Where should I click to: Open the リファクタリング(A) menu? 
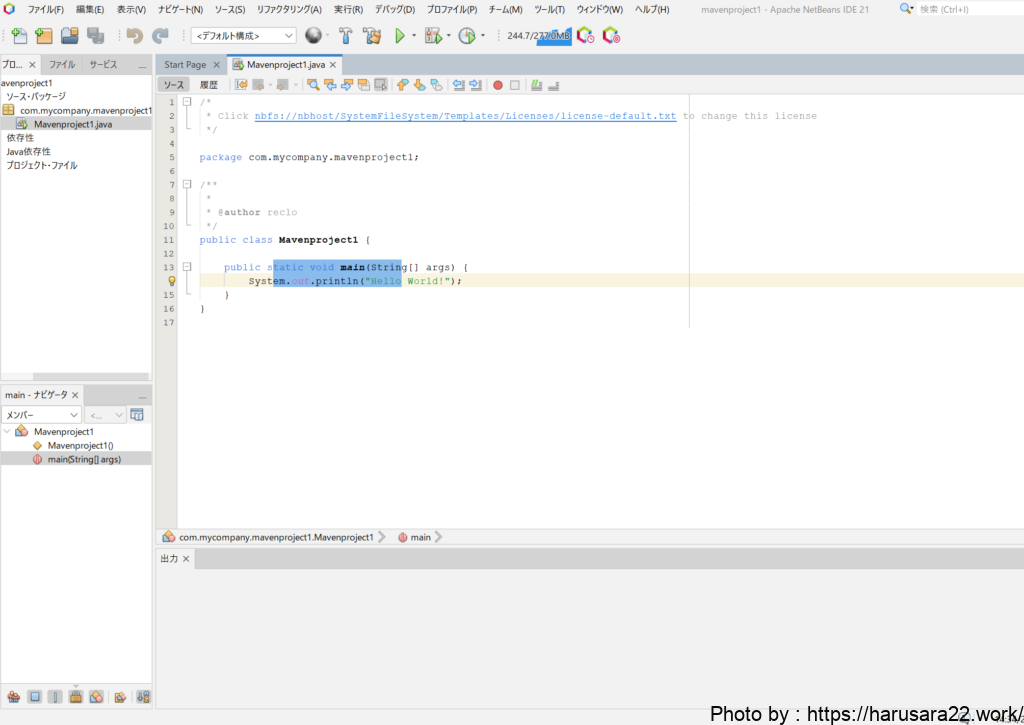pyautogui.click(x=289, y=9)
